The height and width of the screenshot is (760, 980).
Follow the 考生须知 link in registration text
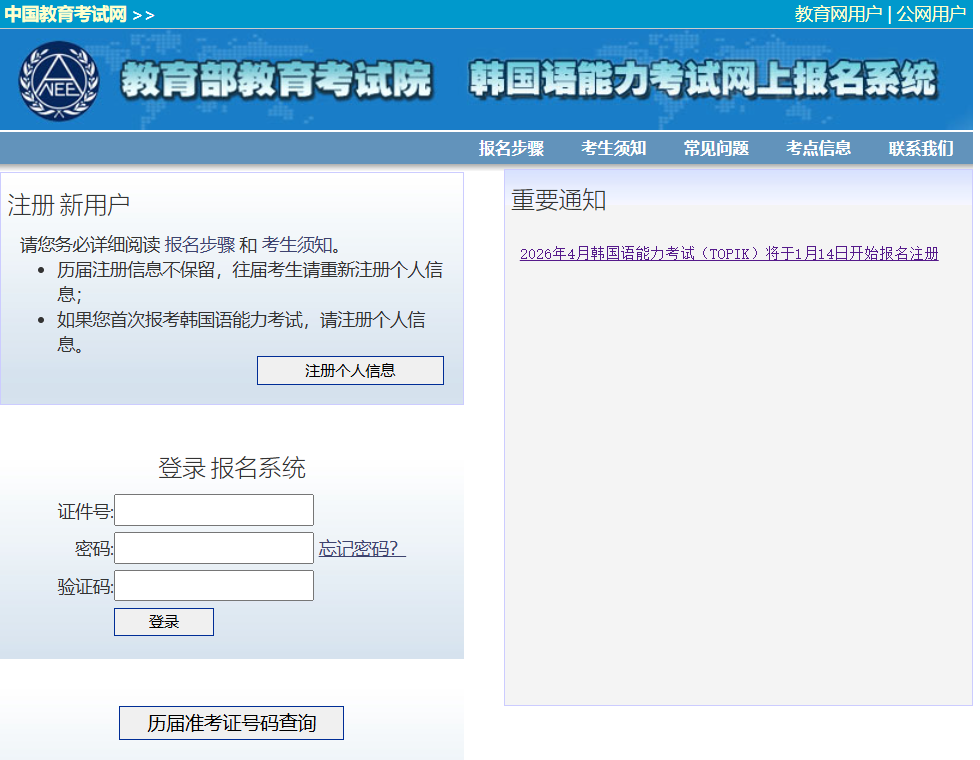297,245
